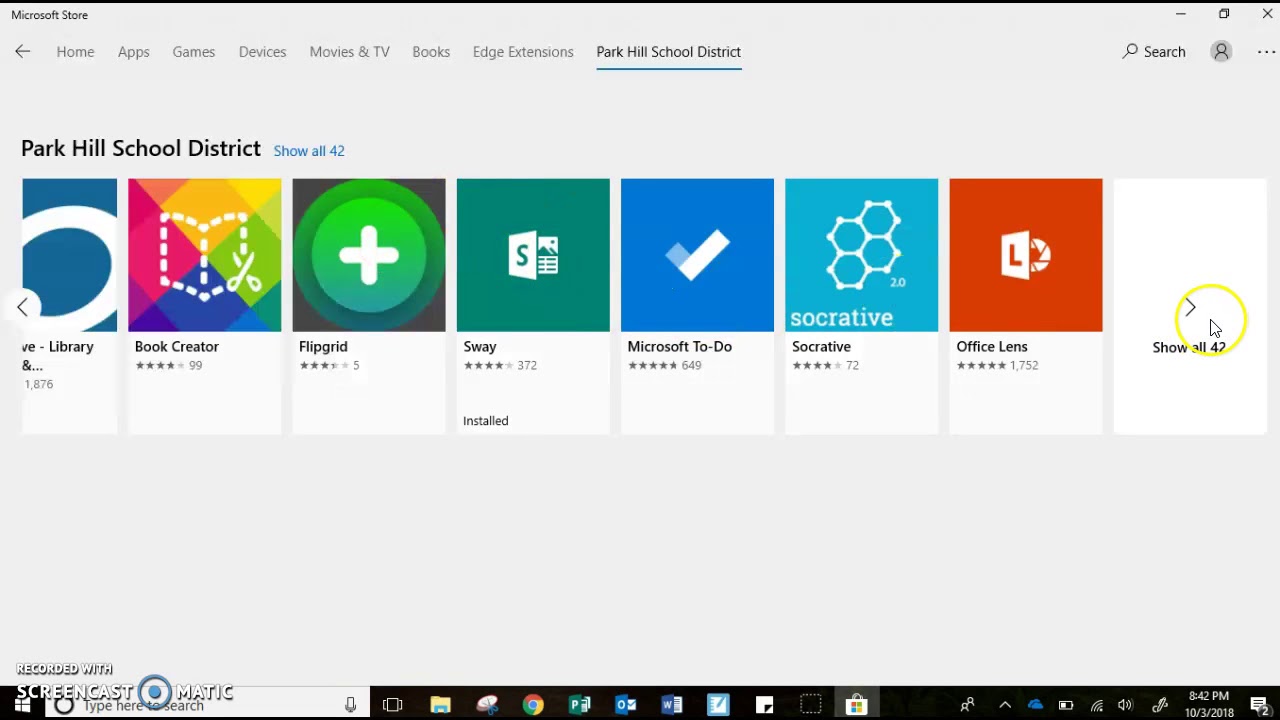1280x720 pixels.
Task: Go to the Books tab
Action: 431,52
